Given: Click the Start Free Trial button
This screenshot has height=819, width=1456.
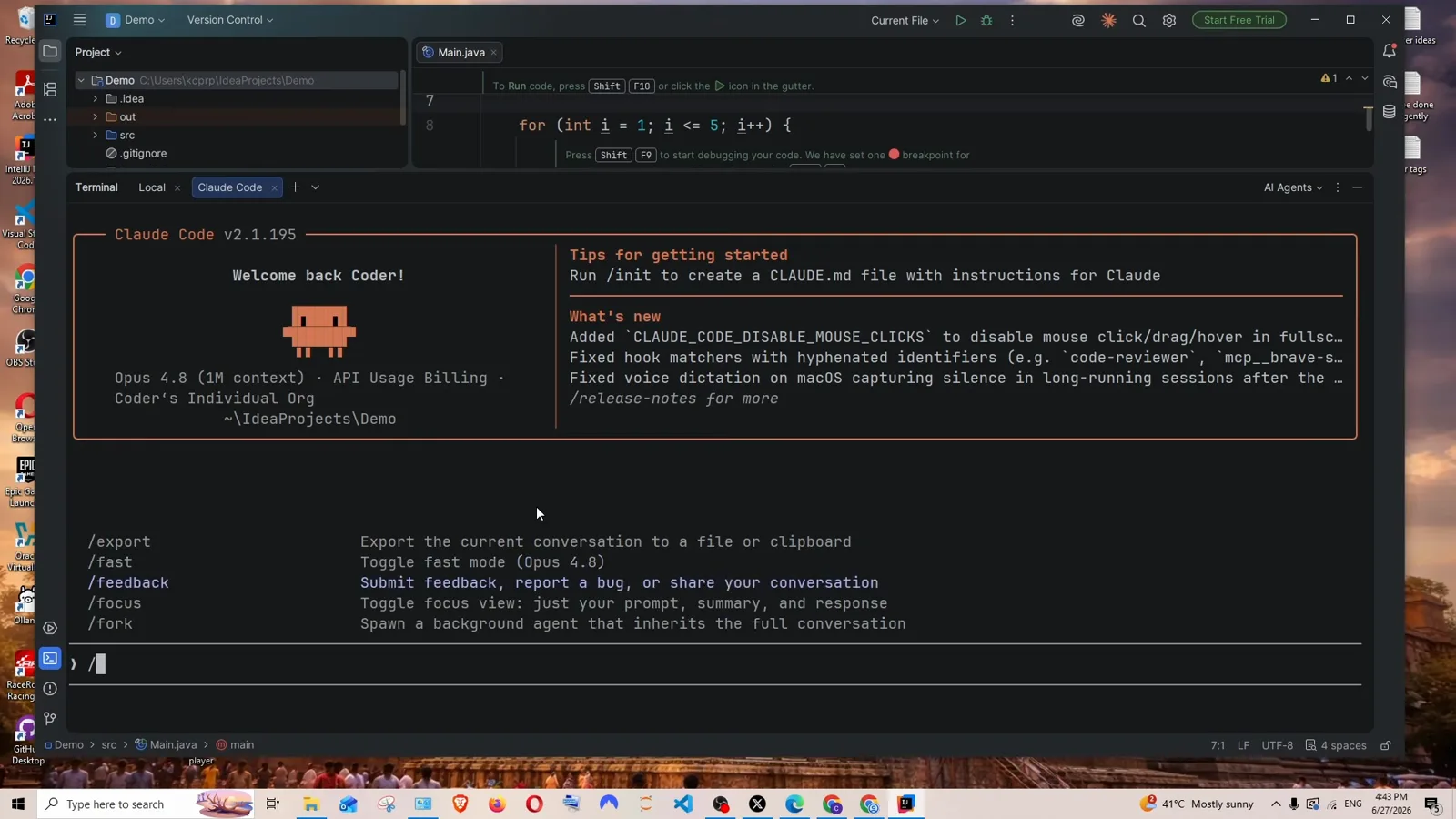Looking at the screenshot, I should [1239, 20].
